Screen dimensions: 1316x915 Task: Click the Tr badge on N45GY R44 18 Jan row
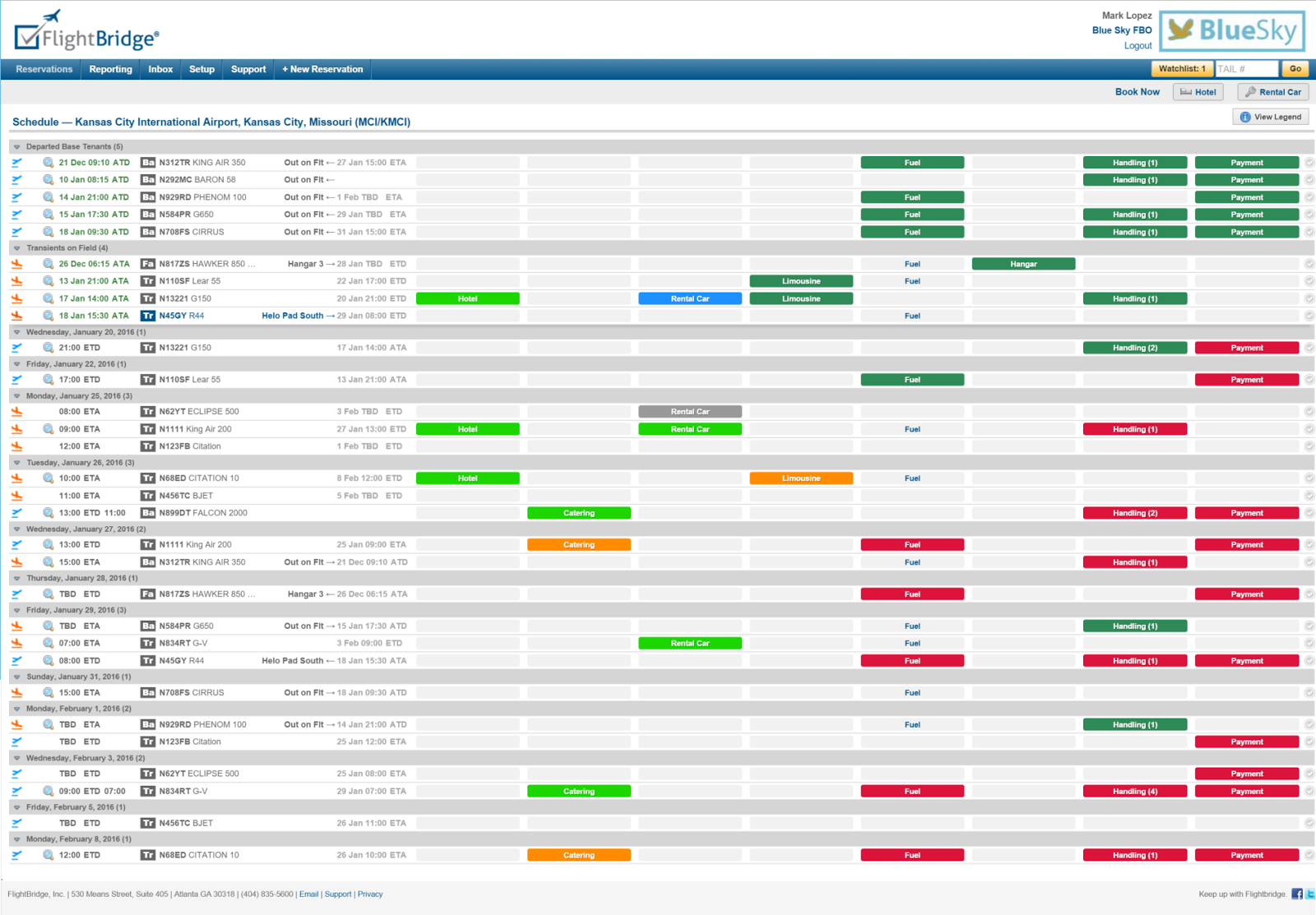148,316
